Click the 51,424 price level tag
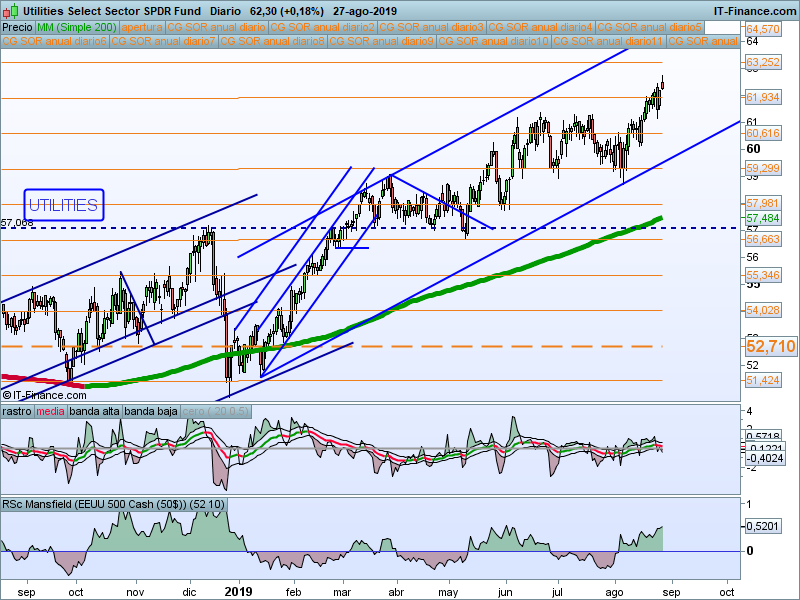Viewport: 800px width, 600px height. tap(763, 380)
